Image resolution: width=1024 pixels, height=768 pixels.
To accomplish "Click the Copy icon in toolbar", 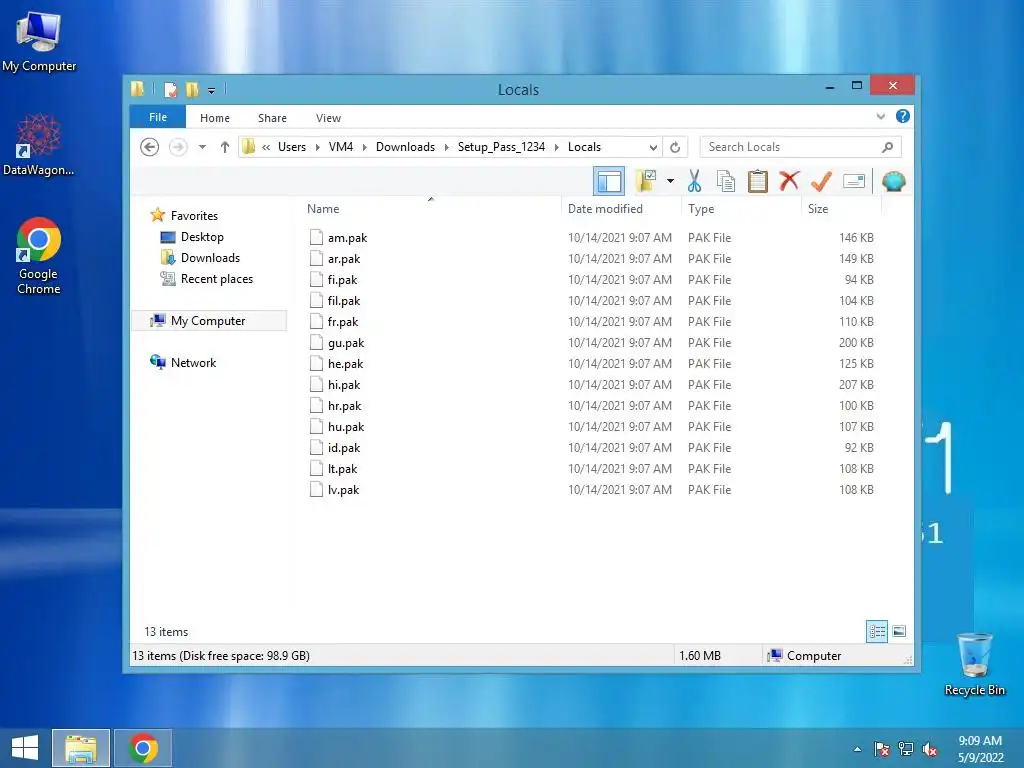I will [x=726, y=181].
